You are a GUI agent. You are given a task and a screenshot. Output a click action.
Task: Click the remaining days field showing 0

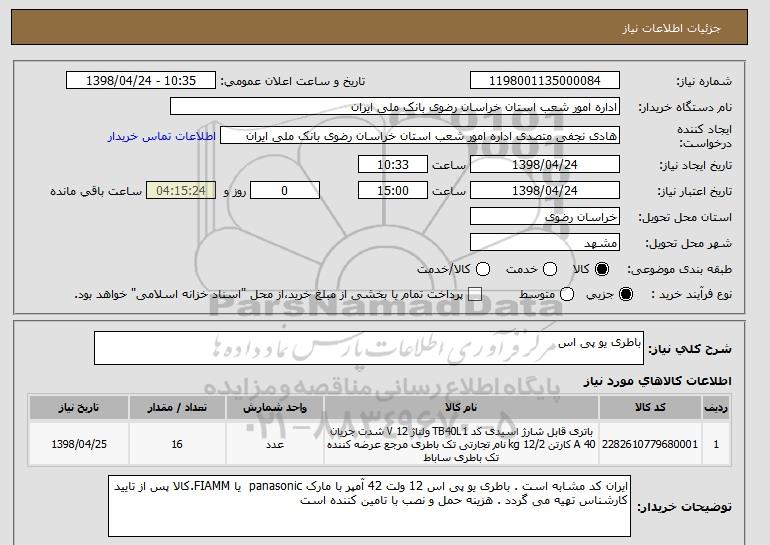pyautogui.click(x=285, y=191)
